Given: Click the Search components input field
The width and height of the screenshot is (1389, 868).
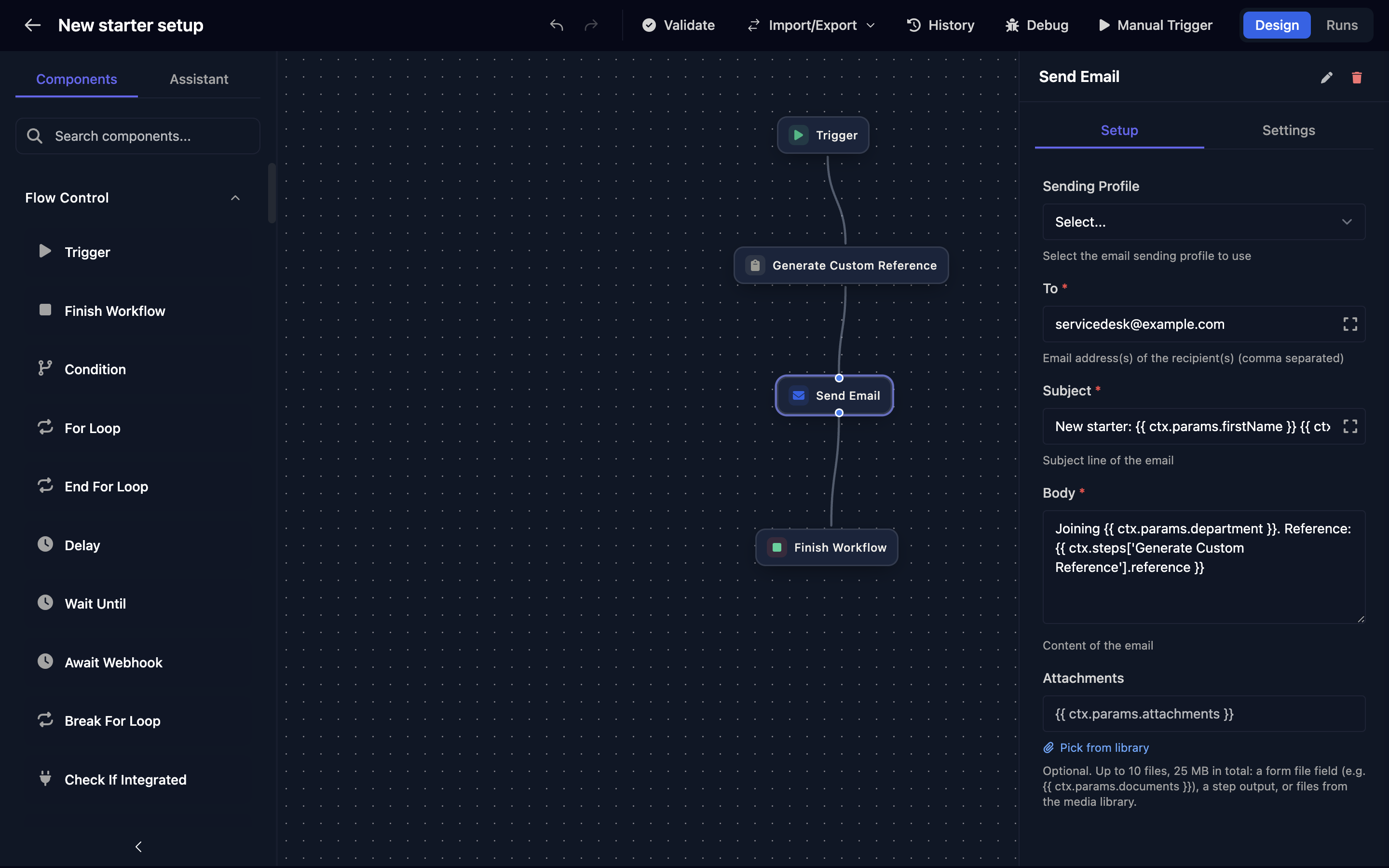Looking at the screenshot, I should (x=138, y=136).
